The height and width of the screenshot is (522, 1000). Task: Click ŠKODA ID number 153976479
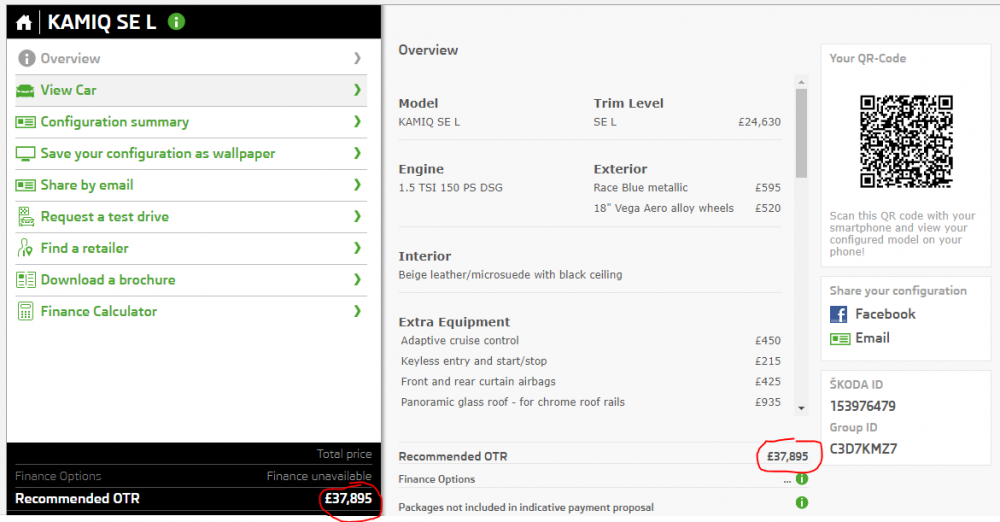(x=862, y=406)
